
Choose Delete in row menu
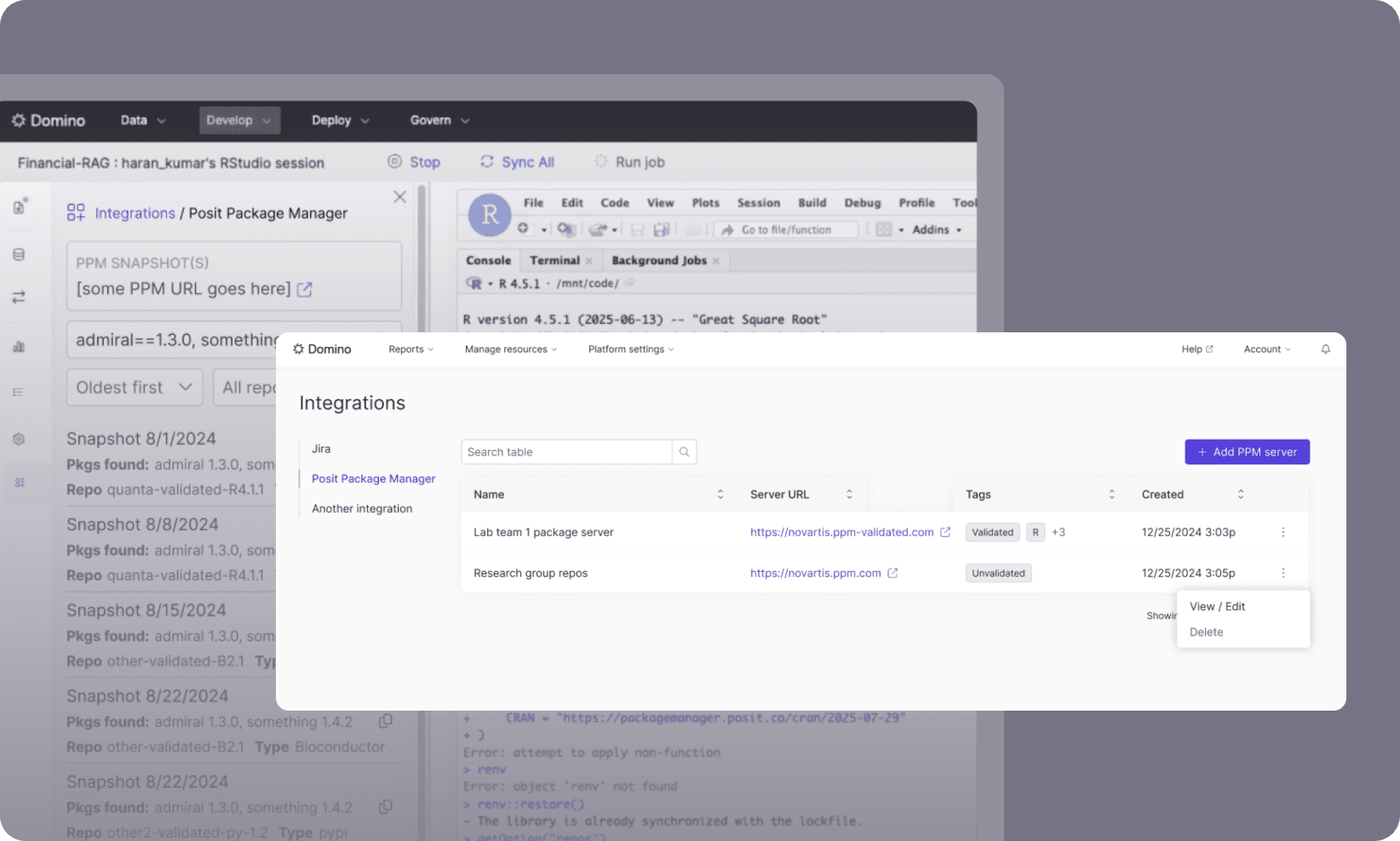pyautogui.click(x=1206, y=632)
